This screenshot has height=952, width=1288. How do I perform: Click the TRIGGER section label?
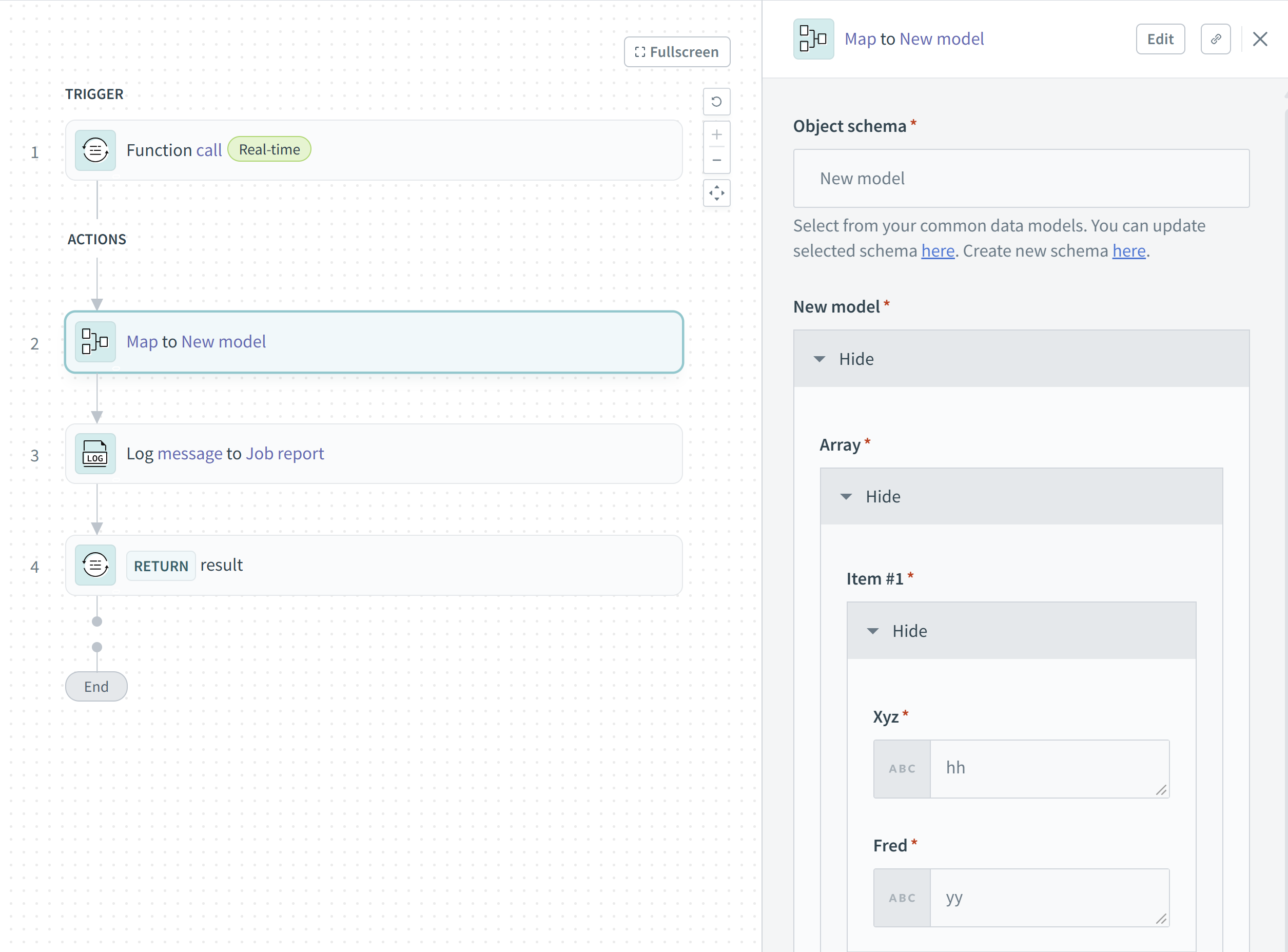pyautogui.click(x=94, y=94)
